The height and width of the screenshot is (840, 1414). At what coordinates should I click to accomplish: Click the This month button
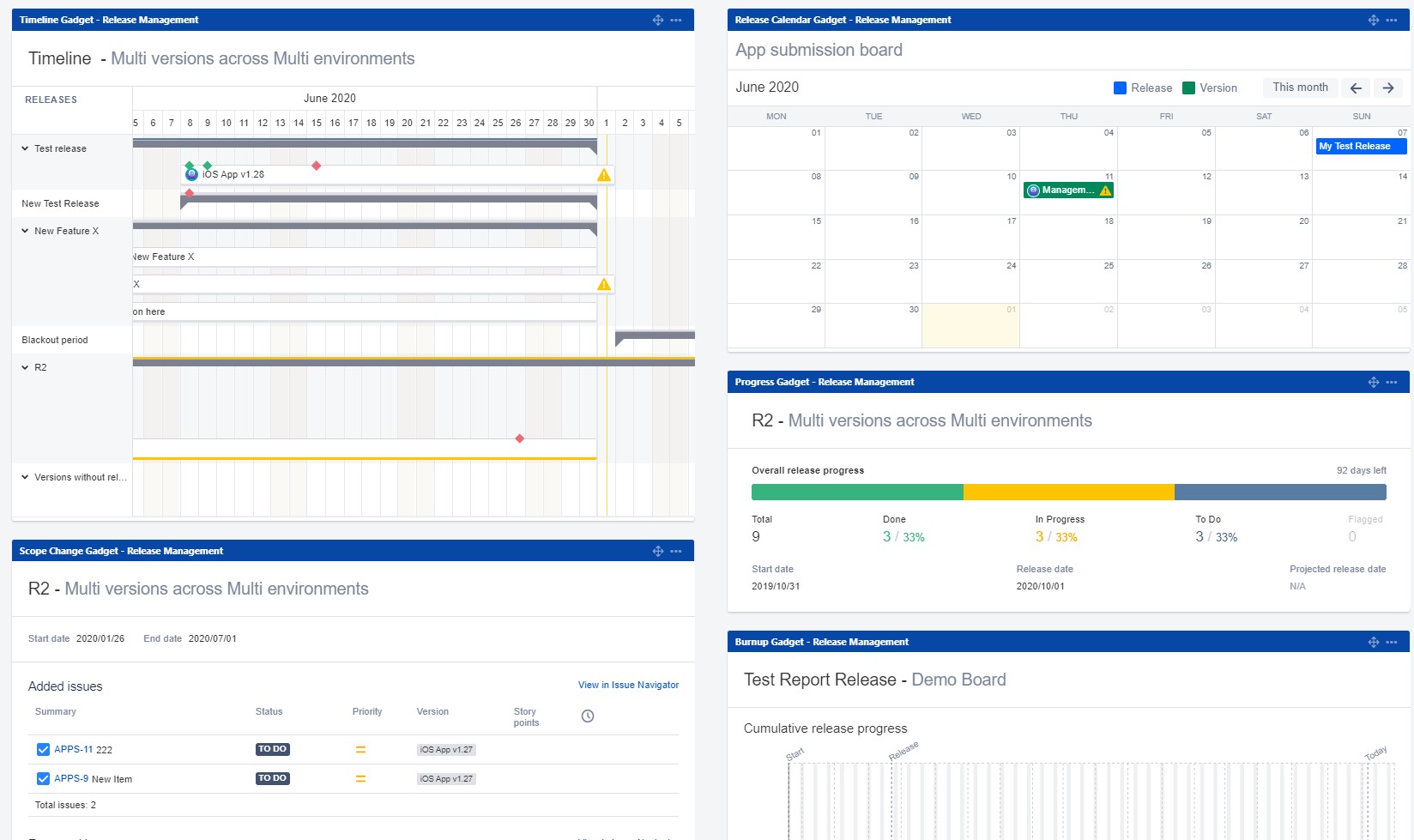[x=1299, y=88]
